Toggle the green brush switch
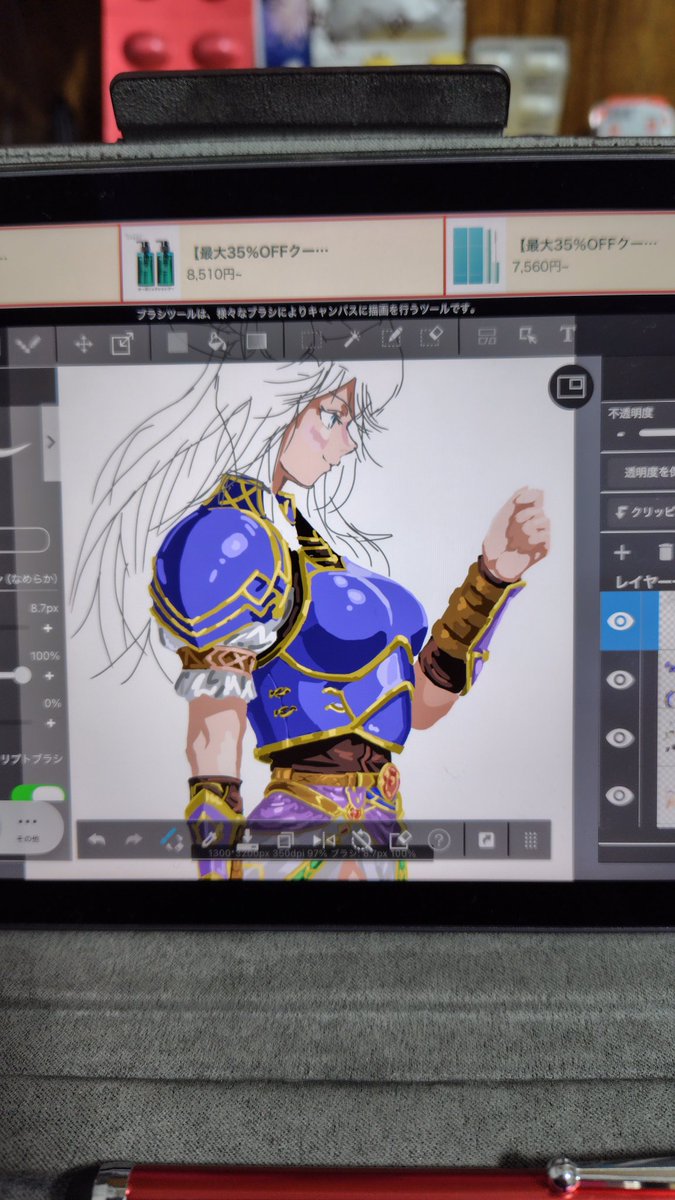 tap(37, 793)
